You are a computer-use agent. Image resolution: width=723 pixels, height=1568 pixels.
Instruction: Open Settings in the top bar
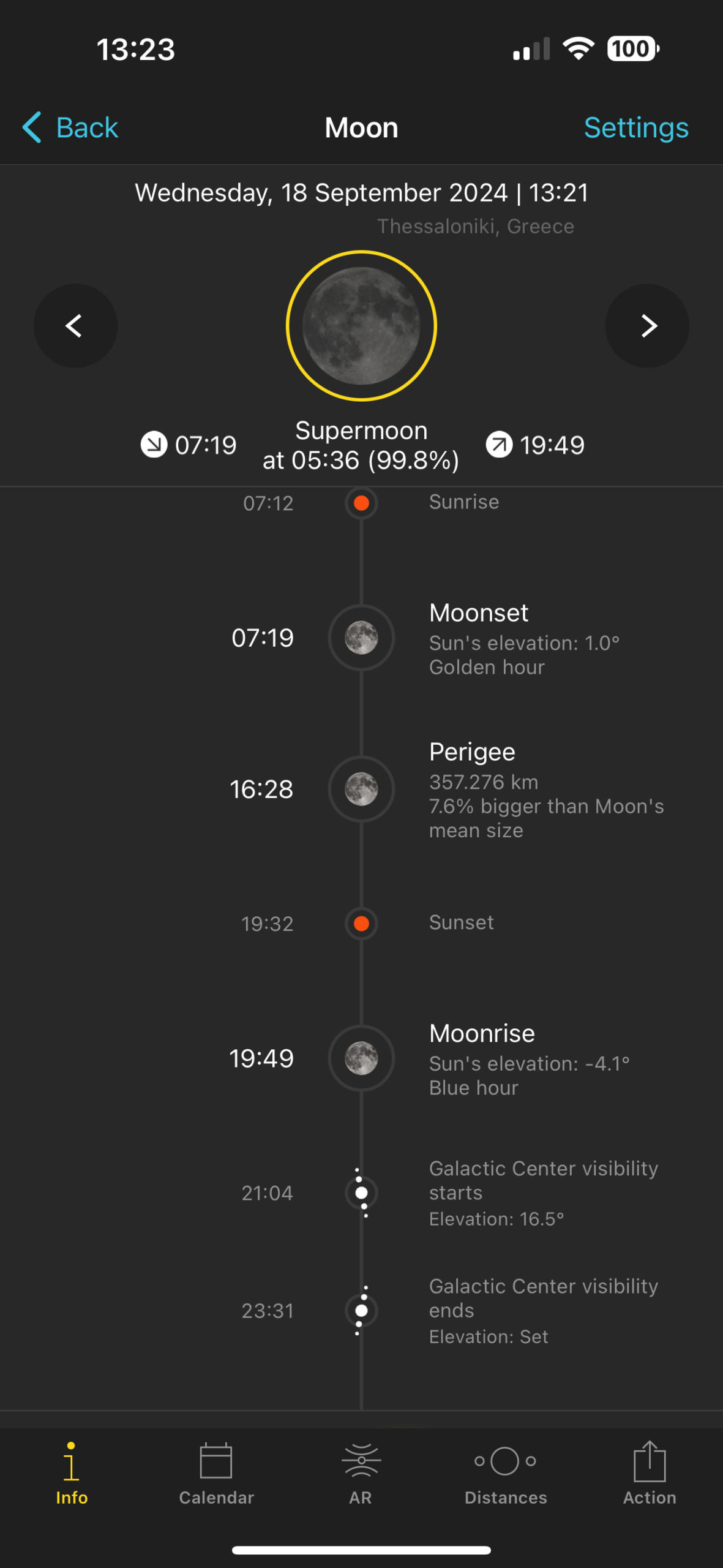[635, 127]
